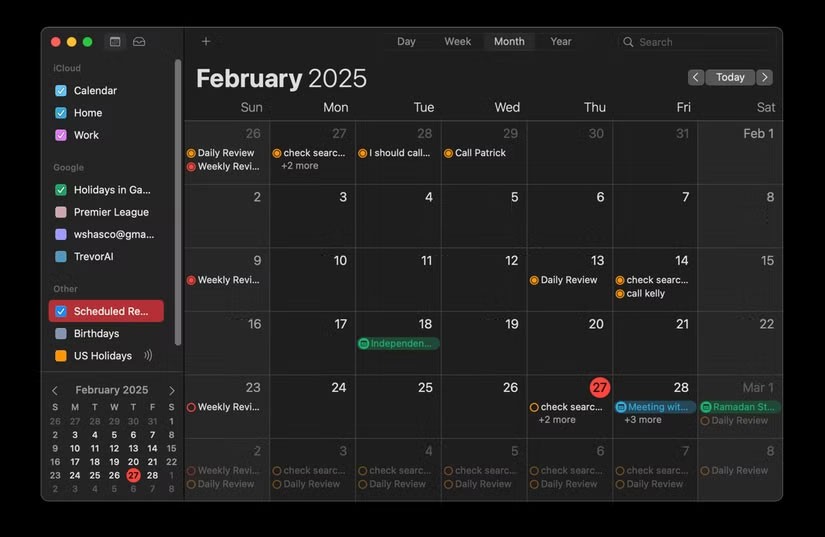Image resolution: width=825 pixels, height=537 pixels.
Task: Show next month in mini calendar
Action: click(x=172, y=390)
